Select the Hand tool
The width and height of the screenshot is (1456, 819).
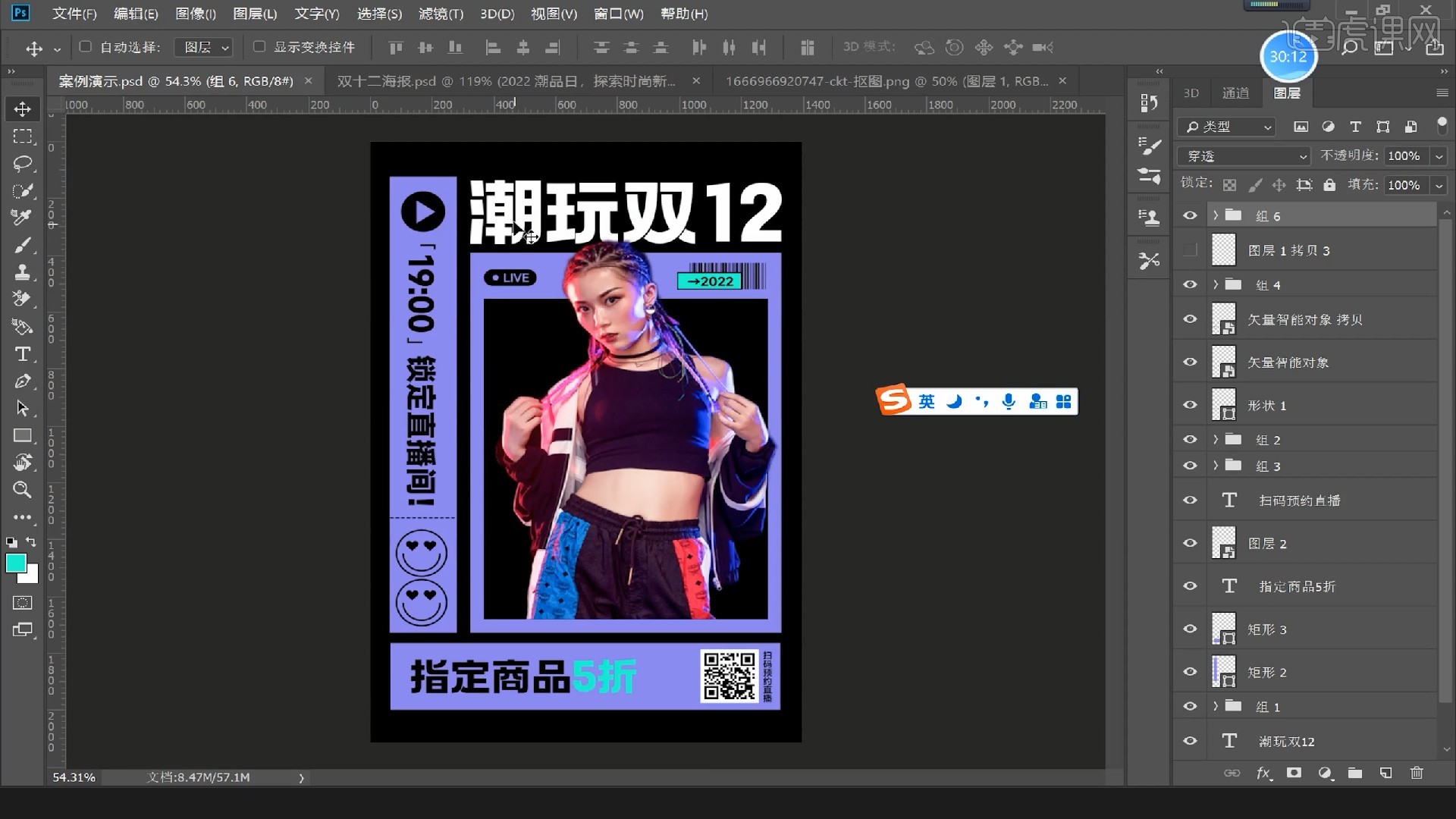(x=22, y=463)
